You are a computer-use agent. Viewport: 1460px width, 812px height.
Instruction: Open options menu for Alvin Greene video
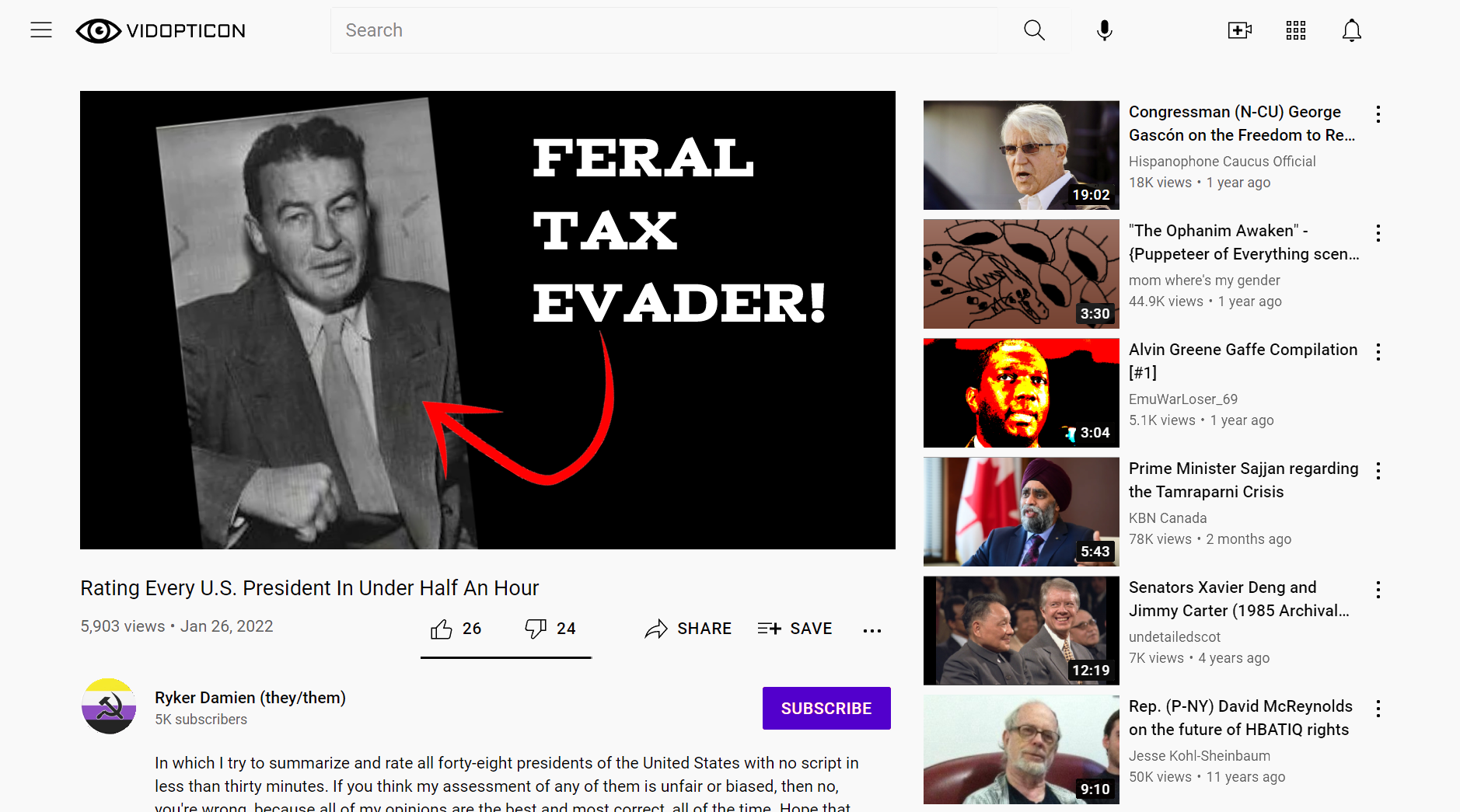(1378, 352)
